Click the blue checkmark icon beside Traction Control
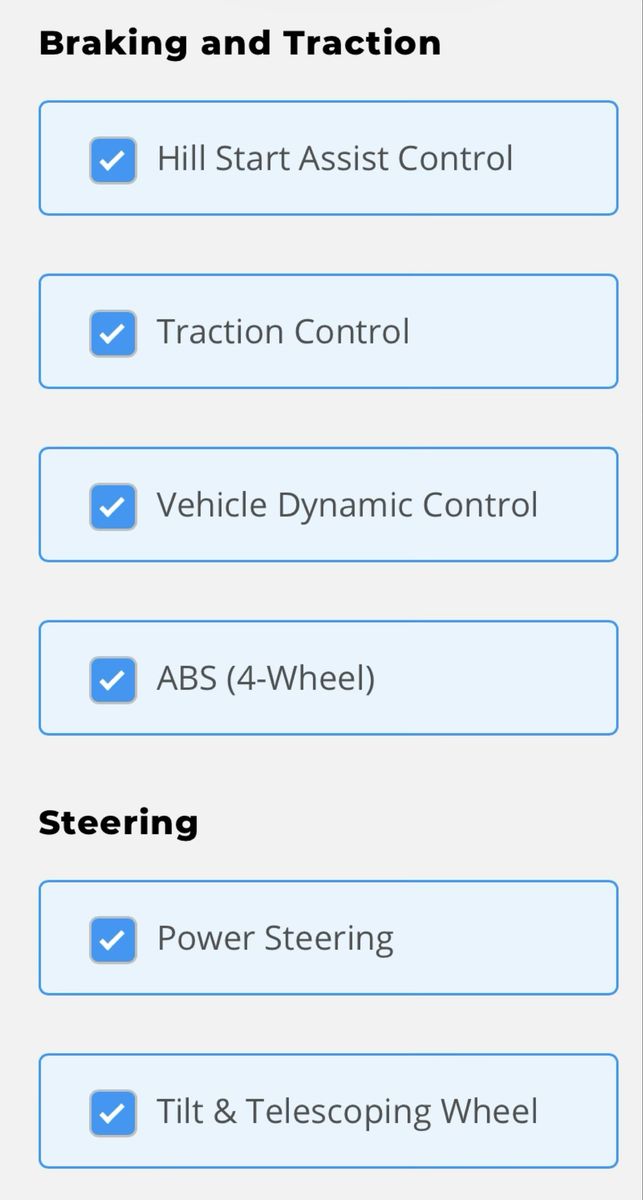 113,332
